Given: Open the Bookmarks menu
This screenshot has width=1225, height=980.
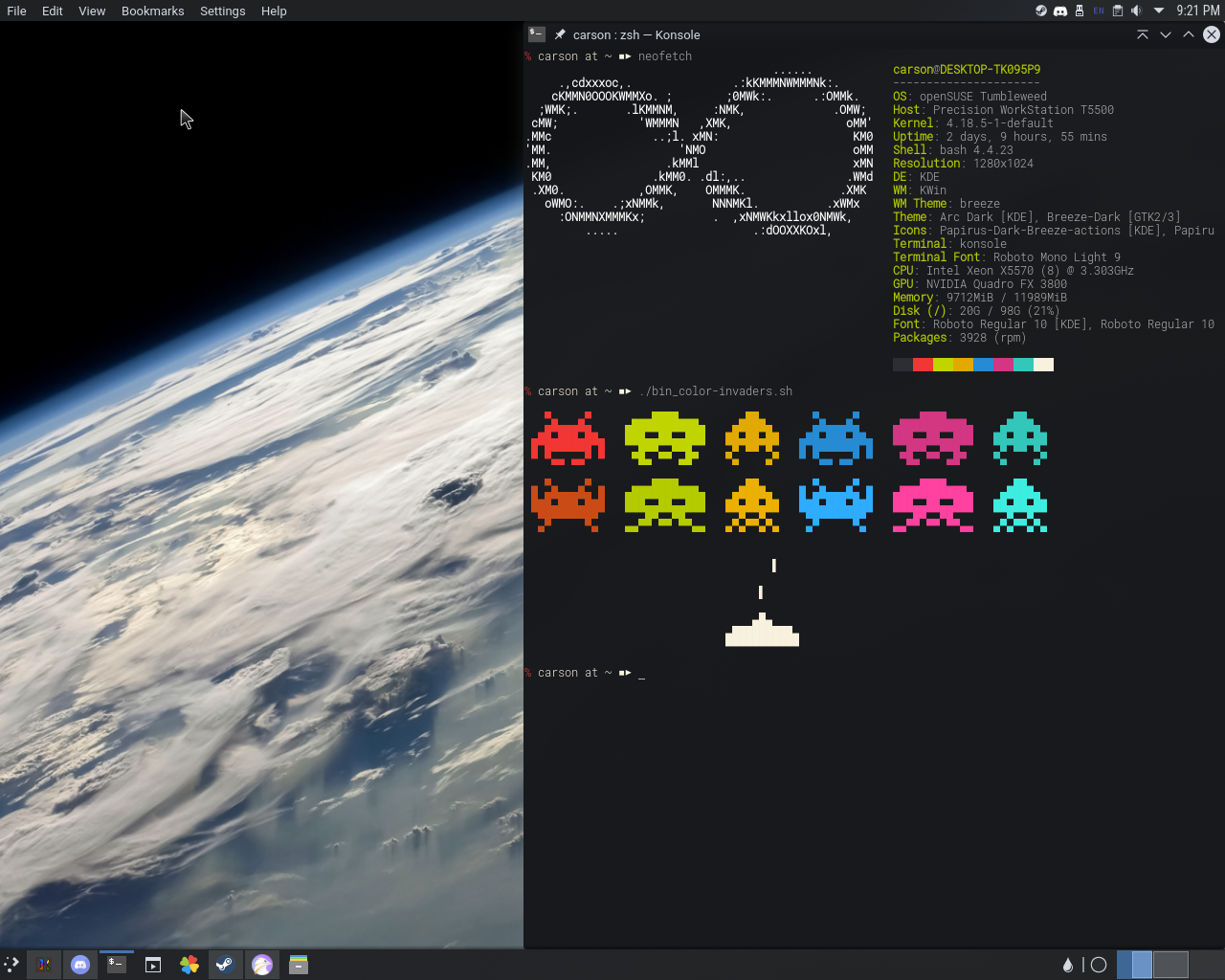Looking at the screenshot, I should click(x=152, y=11).
